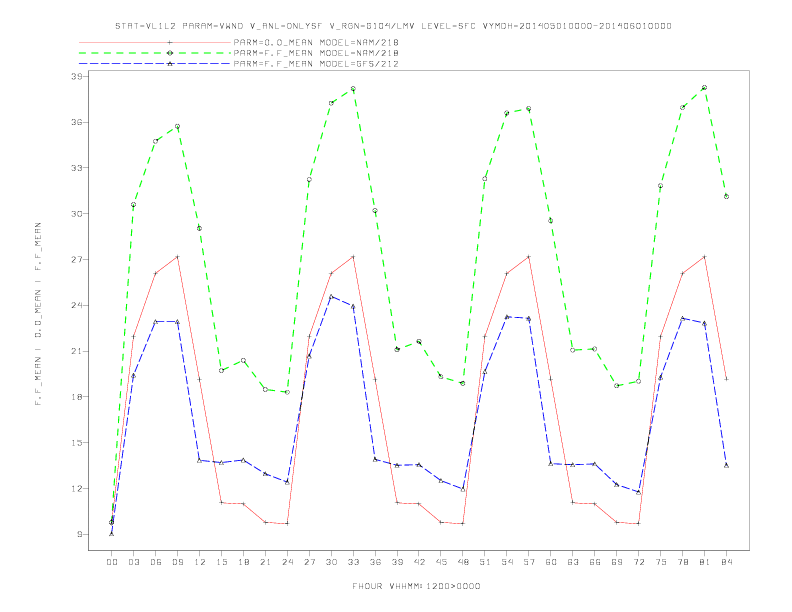Click x-axis forecast hour label 51
Screen dimensions: 792x612
tap(485, 562)
